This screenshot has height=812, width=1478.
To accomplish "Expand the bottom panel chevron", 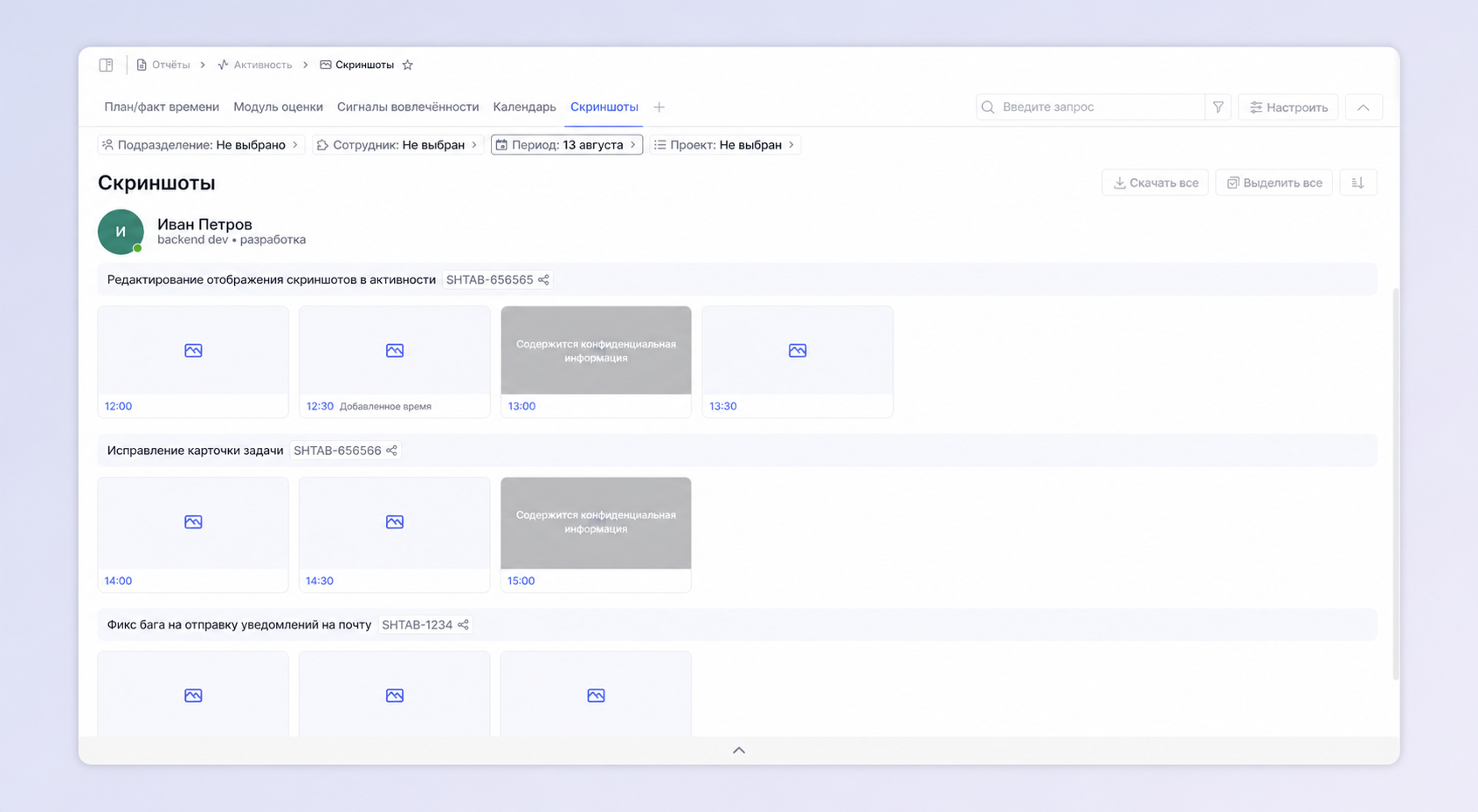I will pyautogui.click(x=739, y=750).
